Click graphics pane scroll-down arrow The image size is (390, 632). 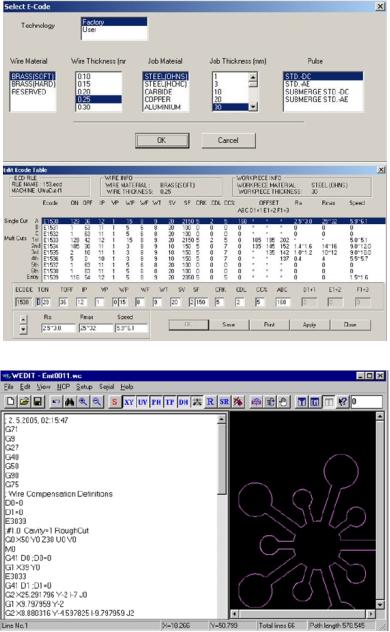[380, 605]
